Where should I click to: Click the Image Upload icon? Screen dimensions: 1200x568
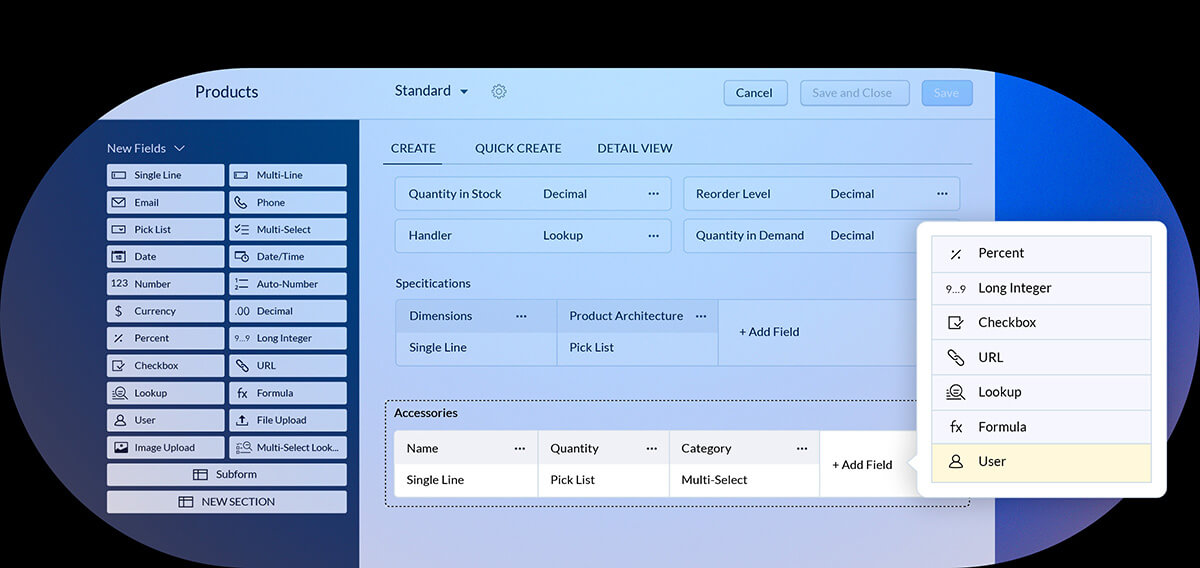point(120,447)
